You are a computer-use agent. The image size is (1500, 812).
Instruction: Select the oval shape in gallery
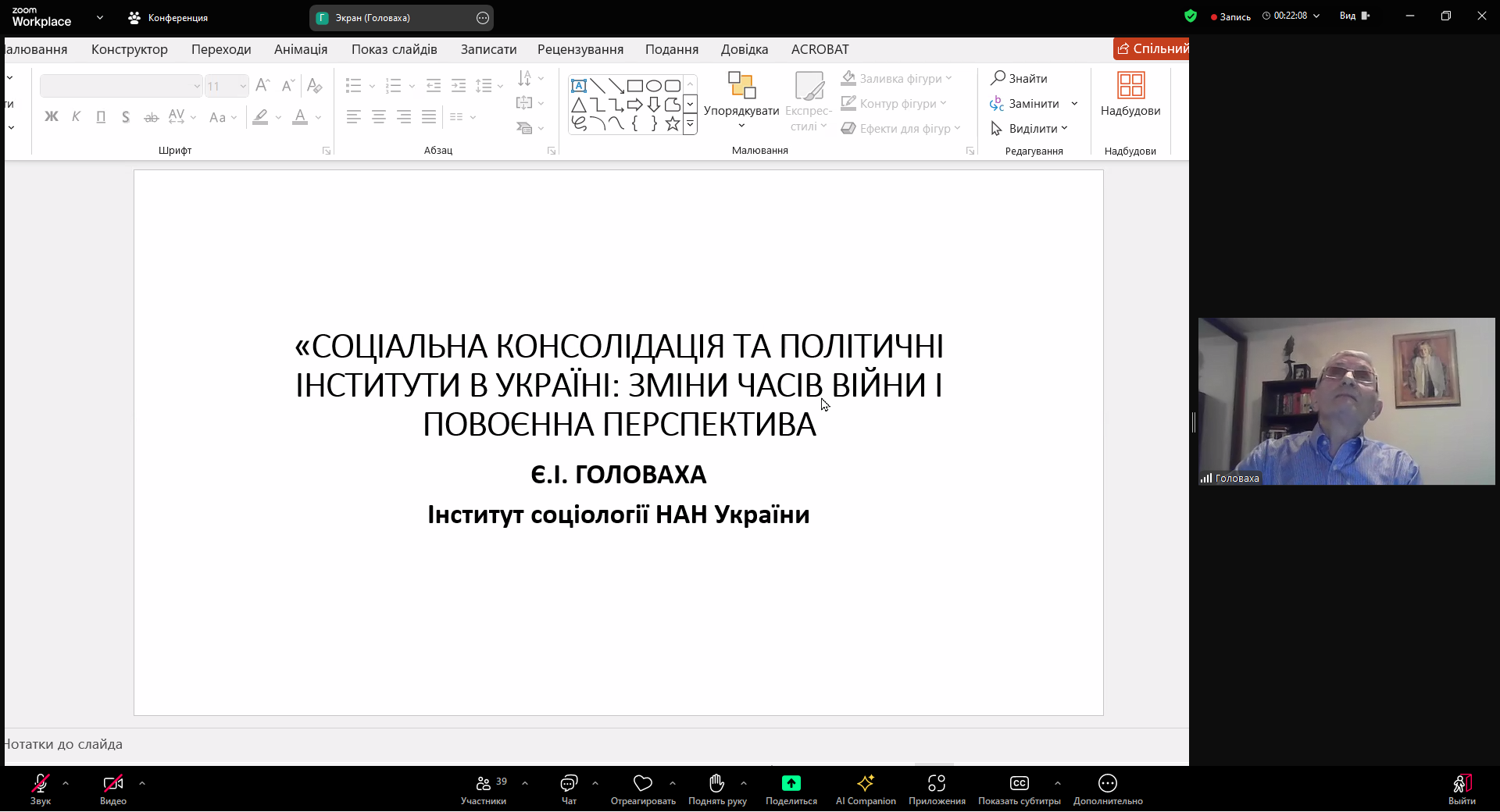(x=653, y=86)
